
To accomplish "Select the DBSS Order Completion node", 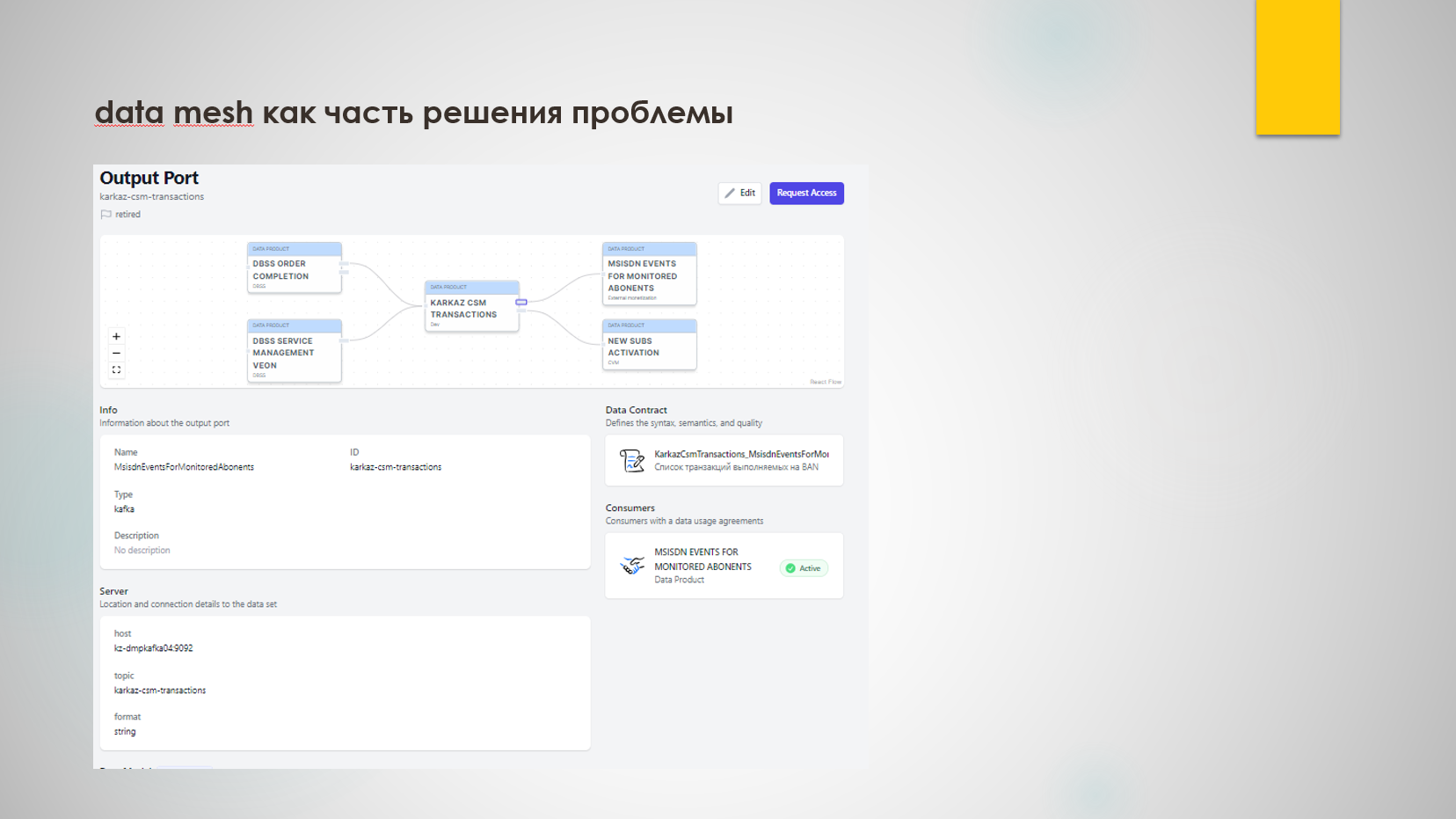I will click(x=294, y=268).
